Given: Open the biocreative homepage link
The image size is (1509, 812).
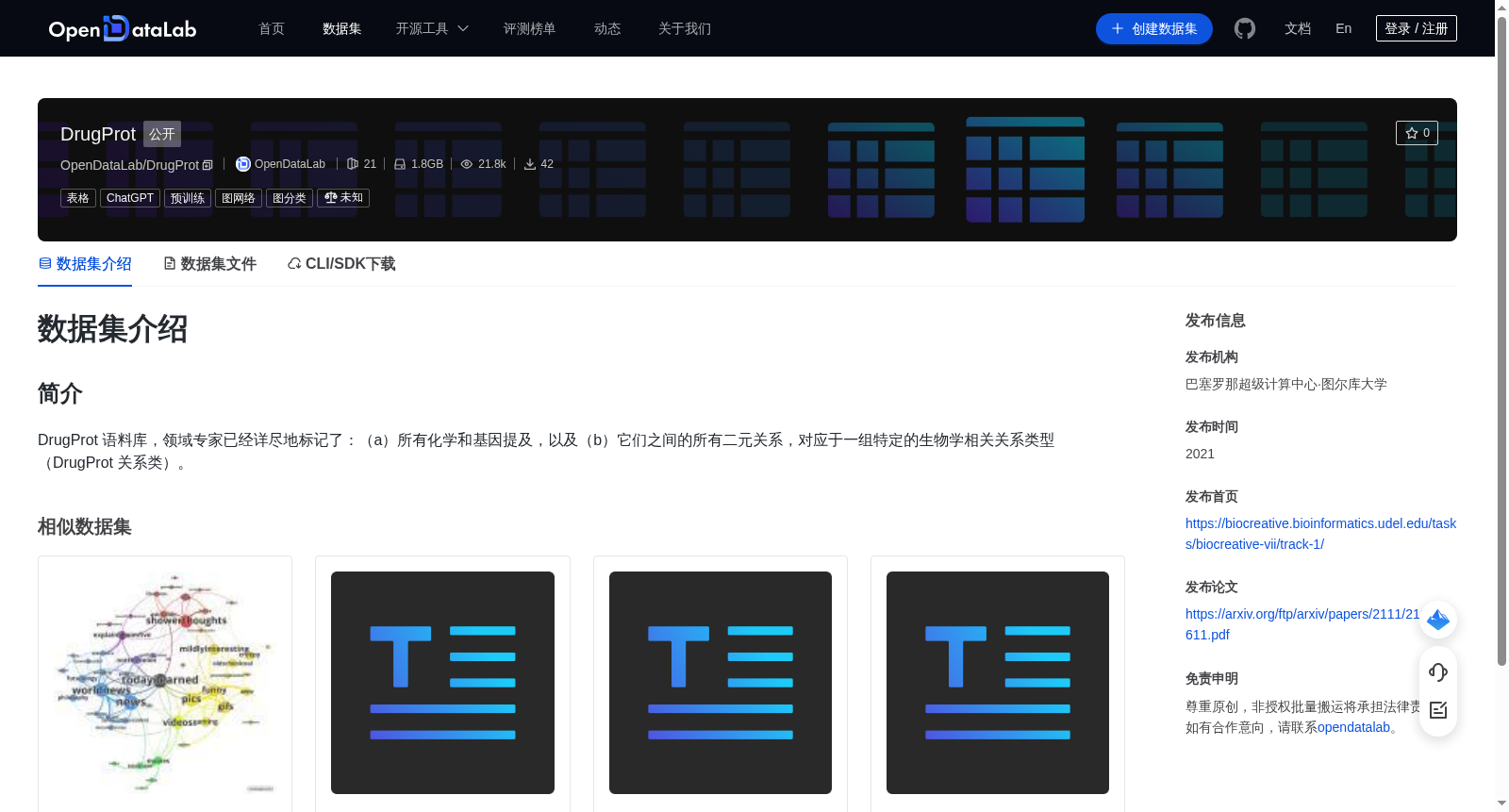Looking at the screenshot, I should (x=1320, y=534).
